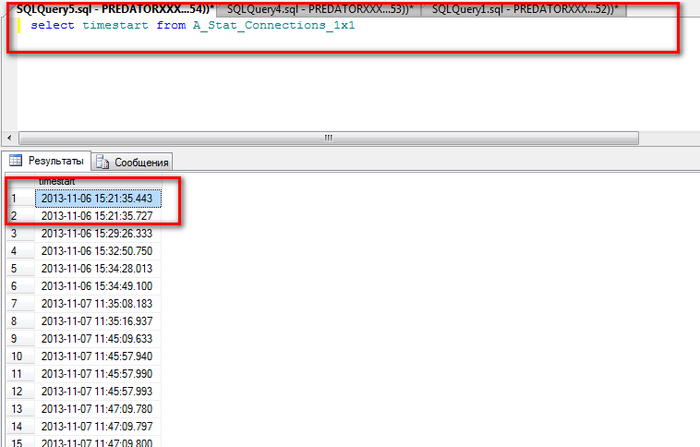
Task: Pick the cell showing 2013-11-06 15:32:50.750
Action: coord(97,250)
